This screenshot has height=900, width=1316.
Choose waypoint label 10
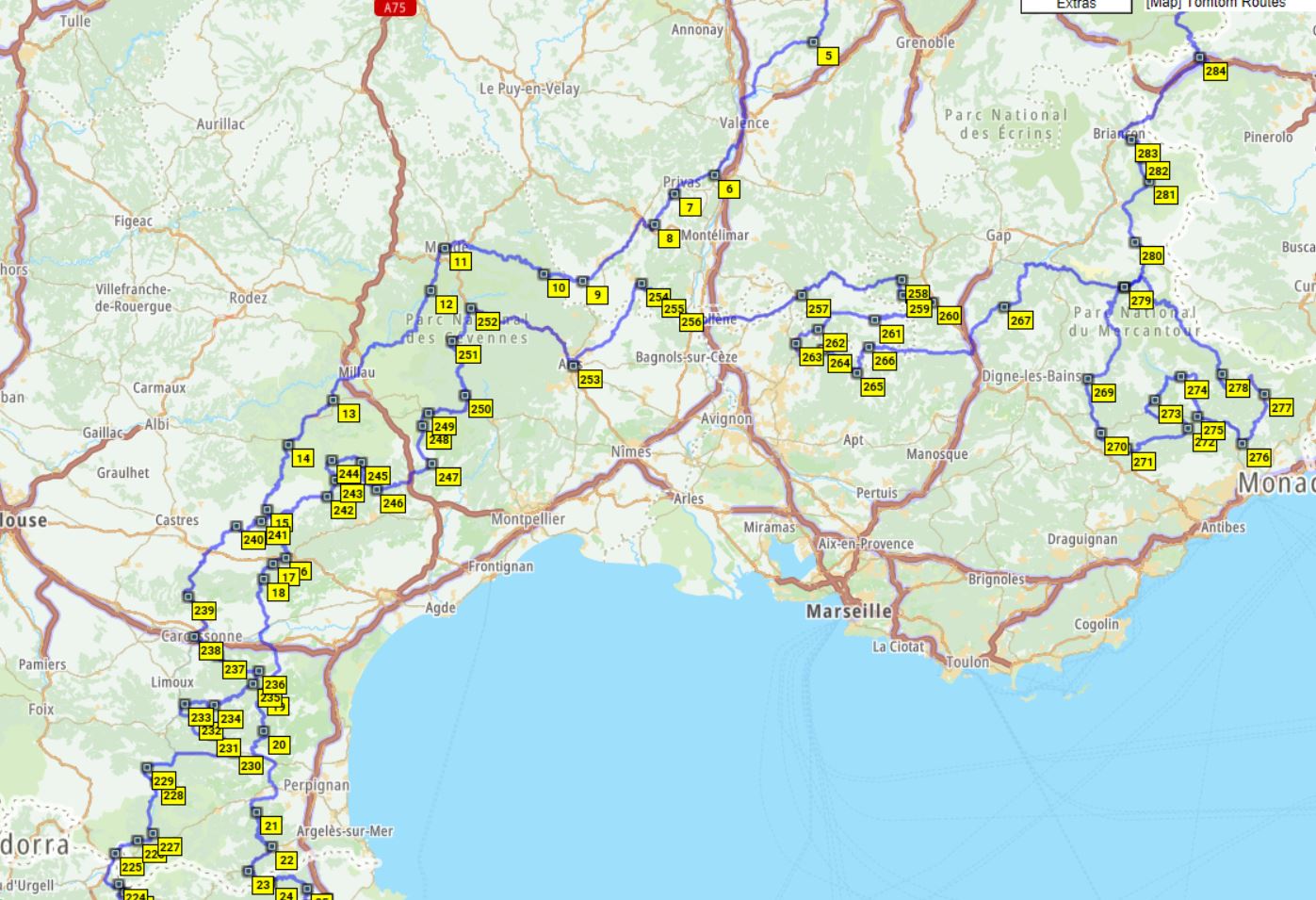(559, 288)
